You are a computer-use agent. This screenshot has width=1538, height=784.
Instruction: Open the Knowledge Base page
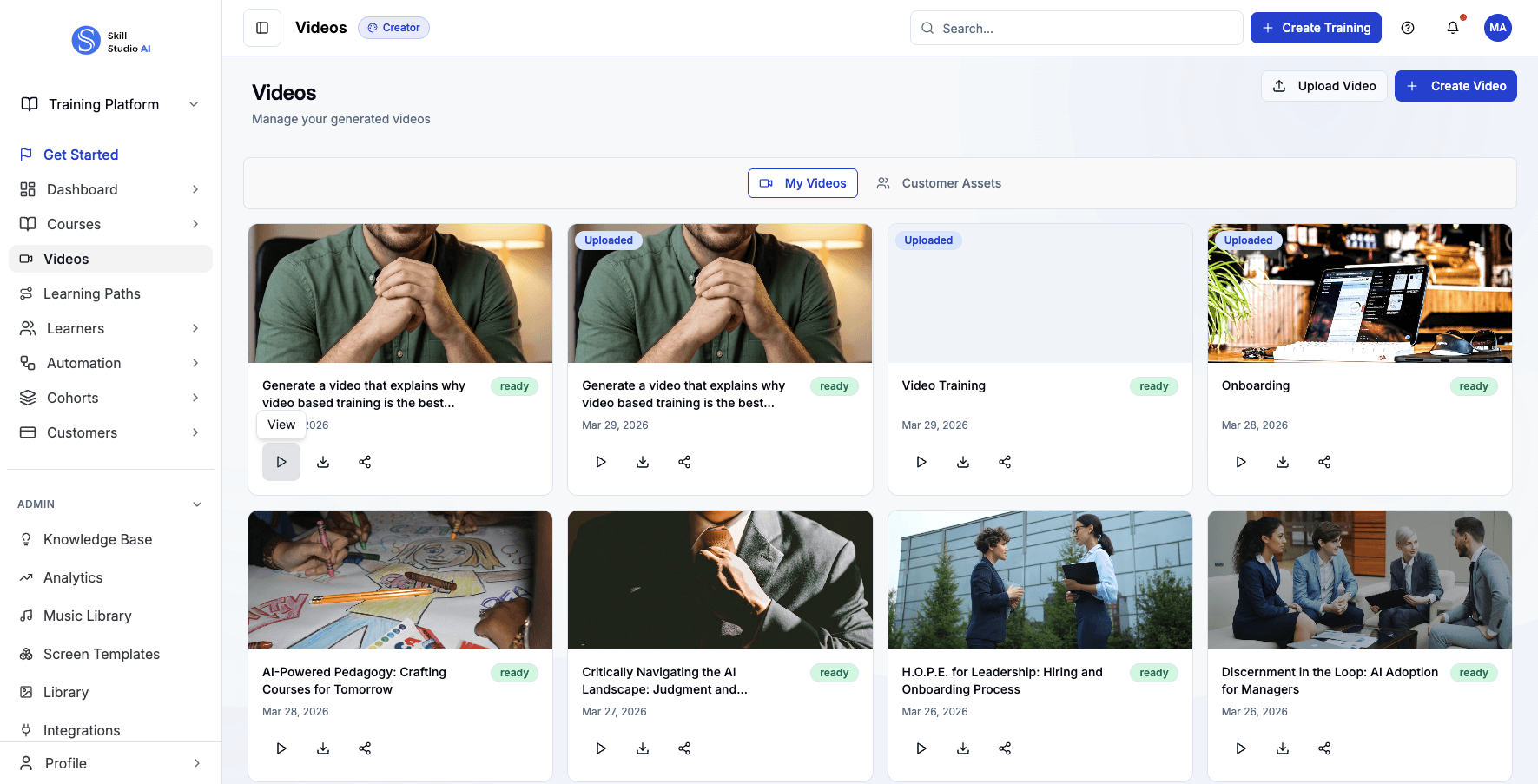tap(110, 539)
